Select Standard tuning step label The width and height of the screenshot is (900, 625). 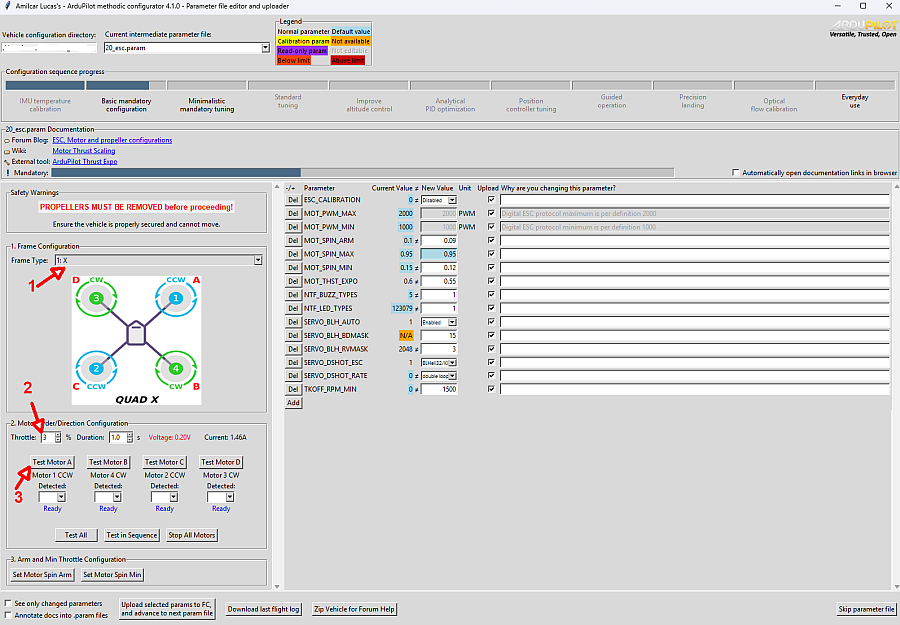pos(288,101)
